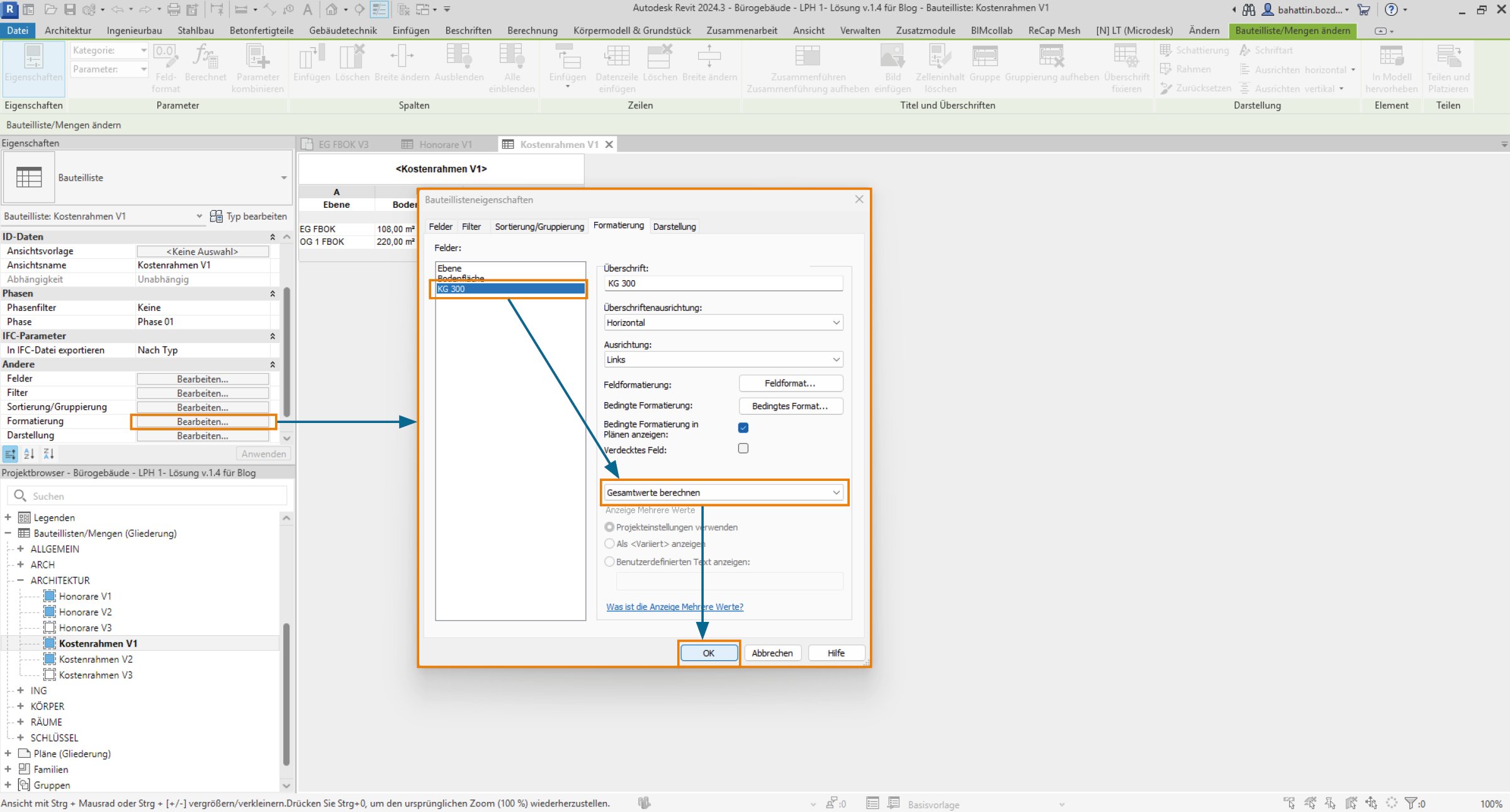Screen dimensions: 1510x812
Task: Click Datenzeile einfügen icon
Action: pos(617,68)
